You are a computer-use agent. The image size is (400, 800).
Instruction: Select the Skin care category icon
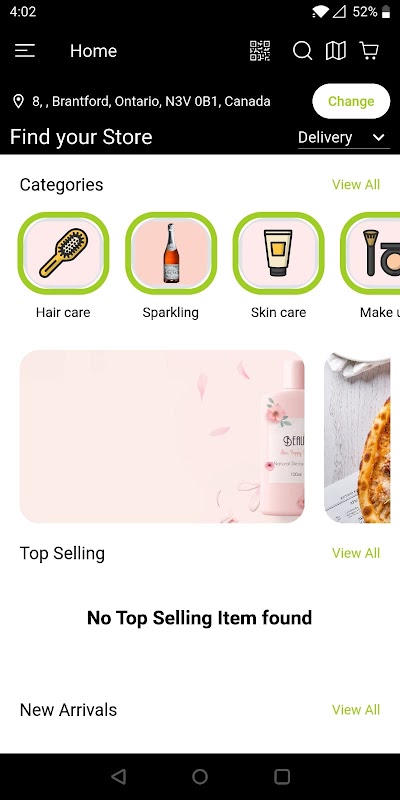[279, 253]
